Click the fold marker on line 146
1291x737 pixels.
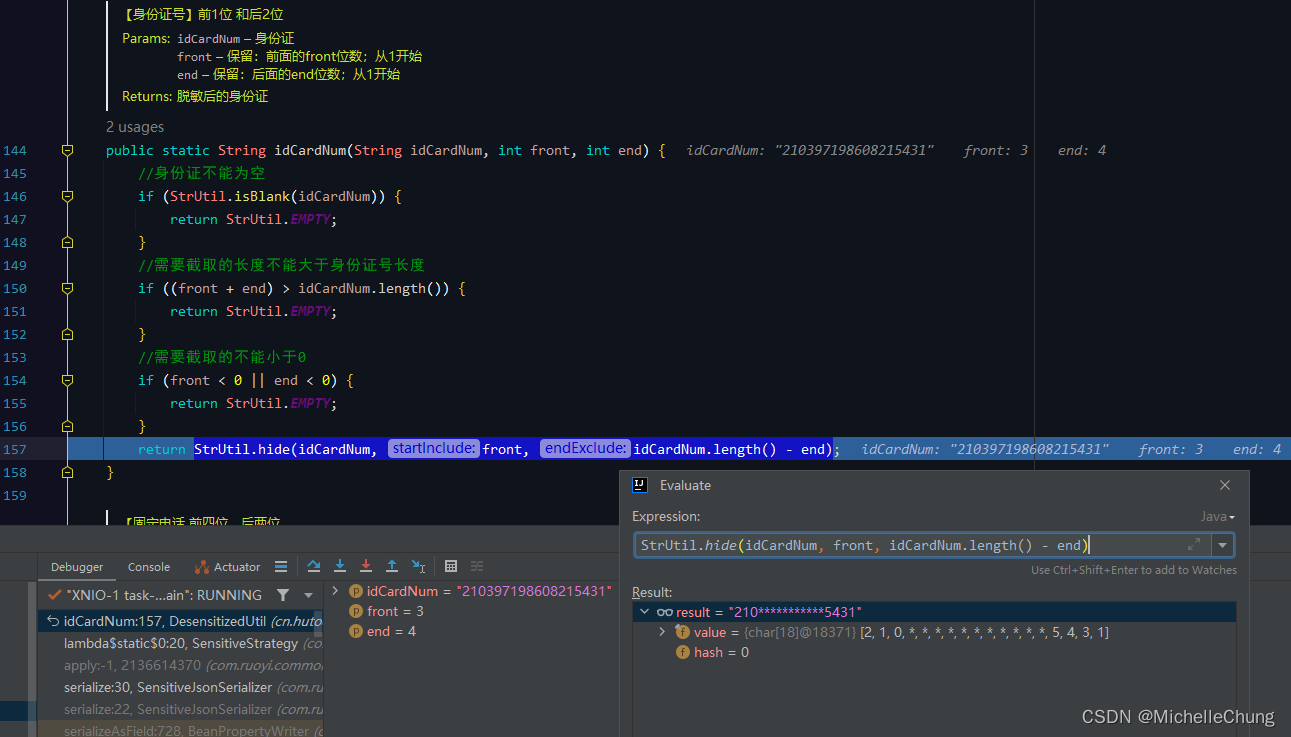67,196
